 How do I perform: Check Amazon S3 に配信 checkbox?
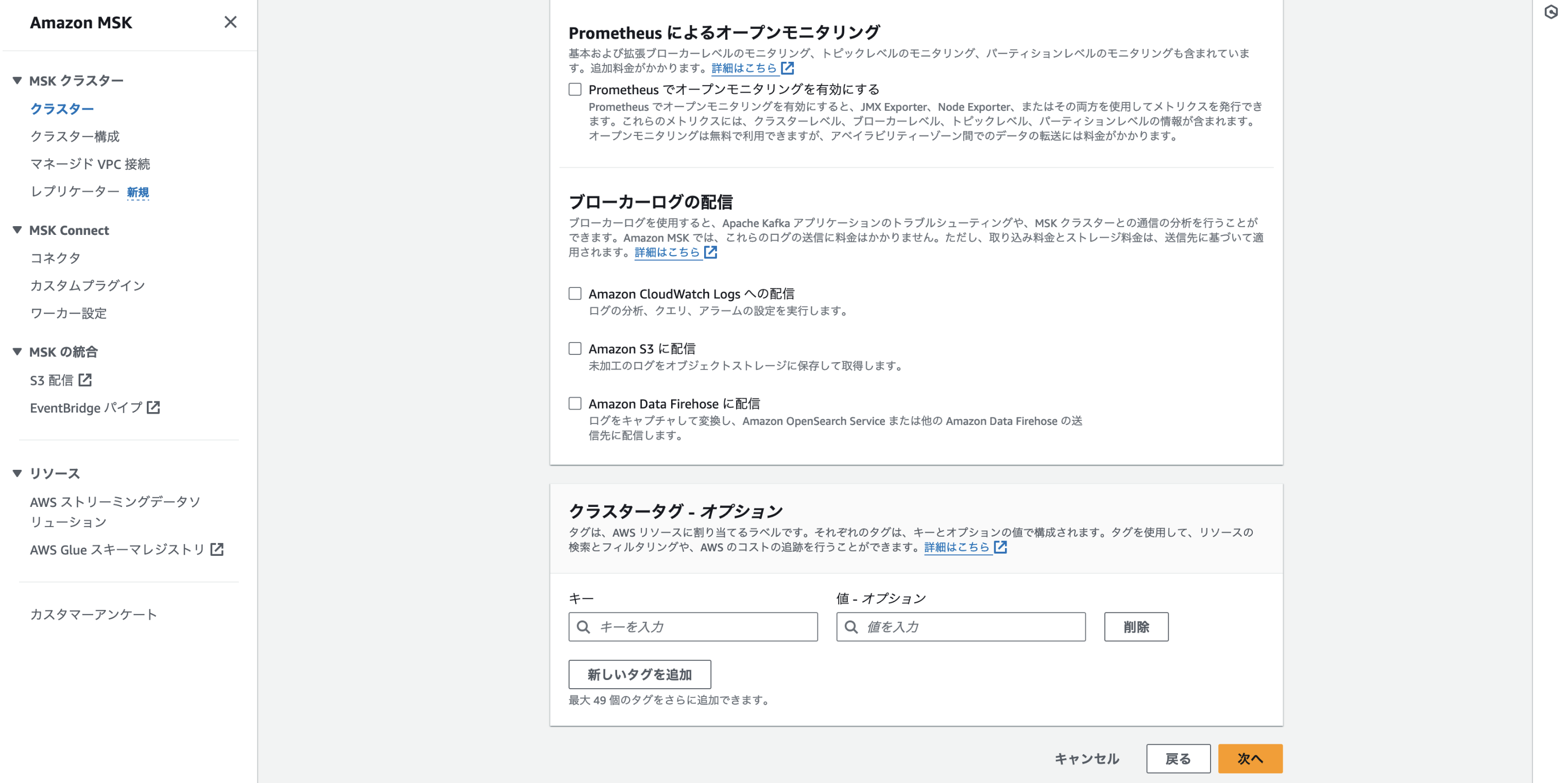(x=575, y=348)
